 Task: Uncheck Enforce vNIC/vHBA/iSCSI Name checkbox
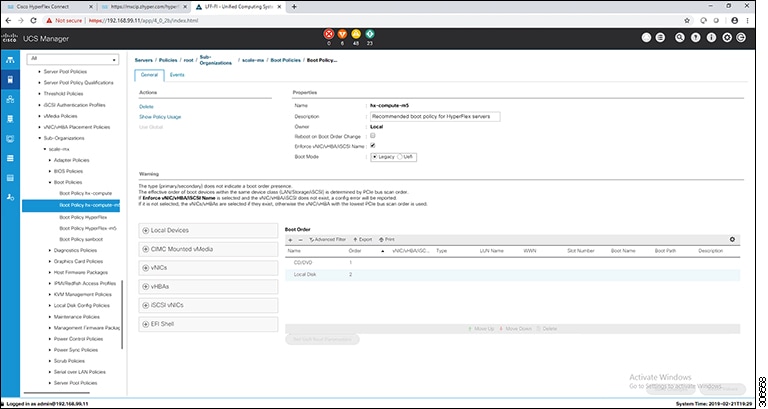[x=372, y=146]
